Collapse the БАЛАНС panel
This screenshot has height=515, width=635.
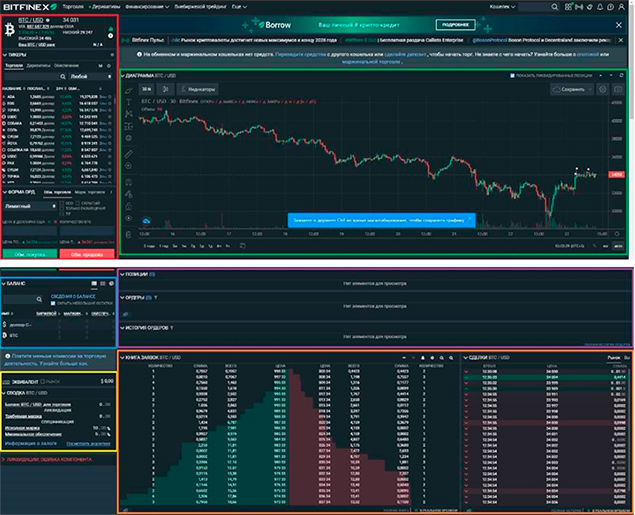4,284
